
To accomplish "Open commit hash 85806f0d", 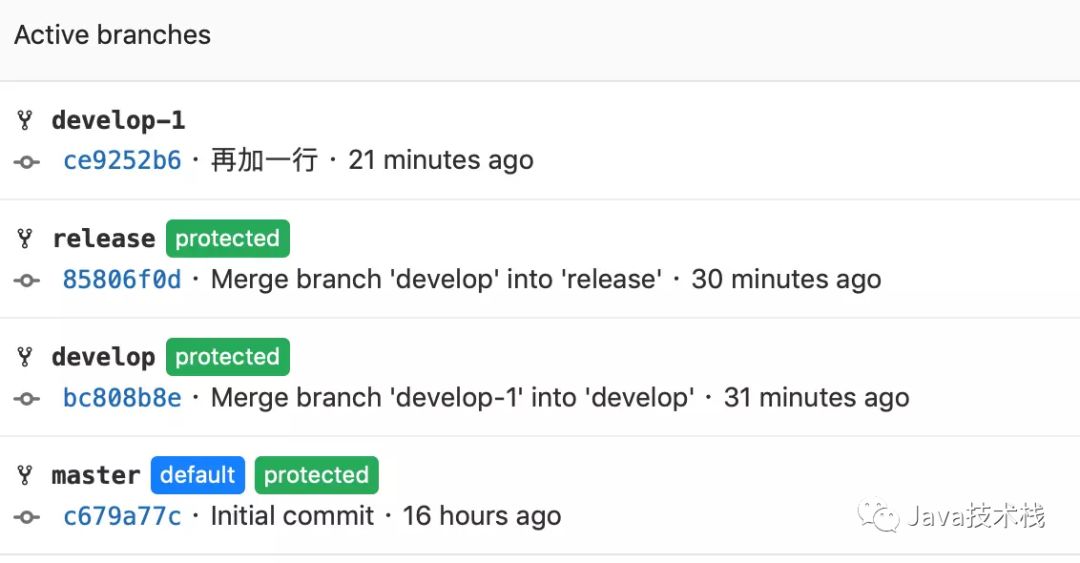I will click(x=122, y=279).
